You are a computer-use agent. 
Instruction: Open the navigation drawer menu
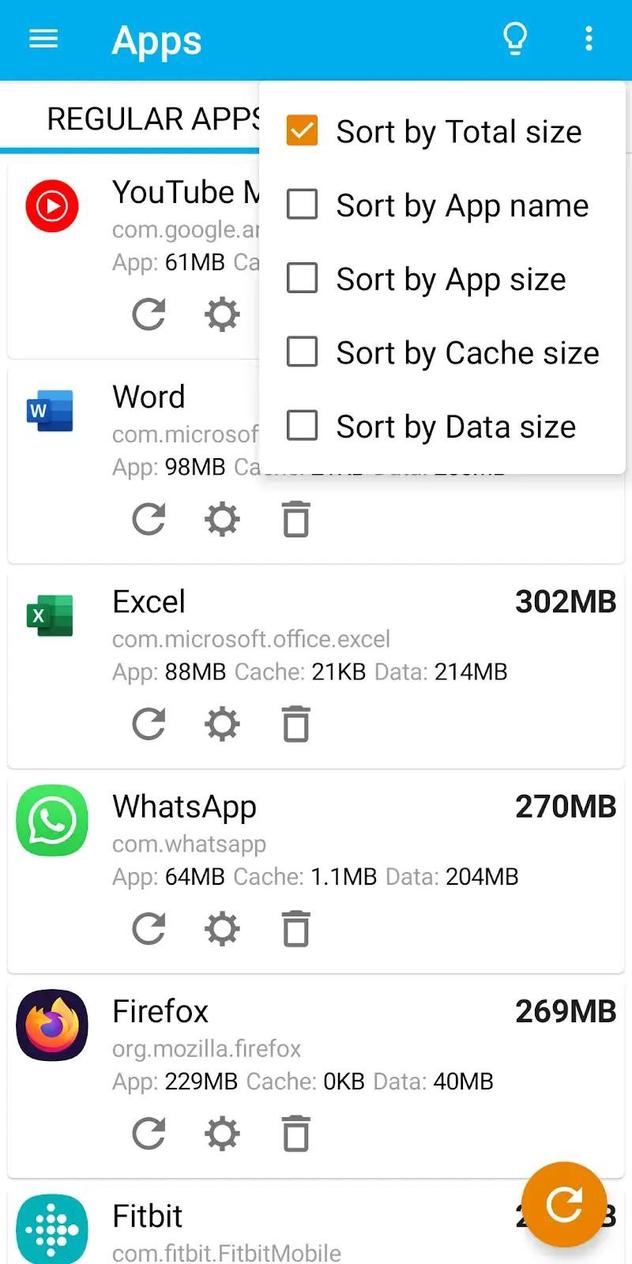click(41, 38)
